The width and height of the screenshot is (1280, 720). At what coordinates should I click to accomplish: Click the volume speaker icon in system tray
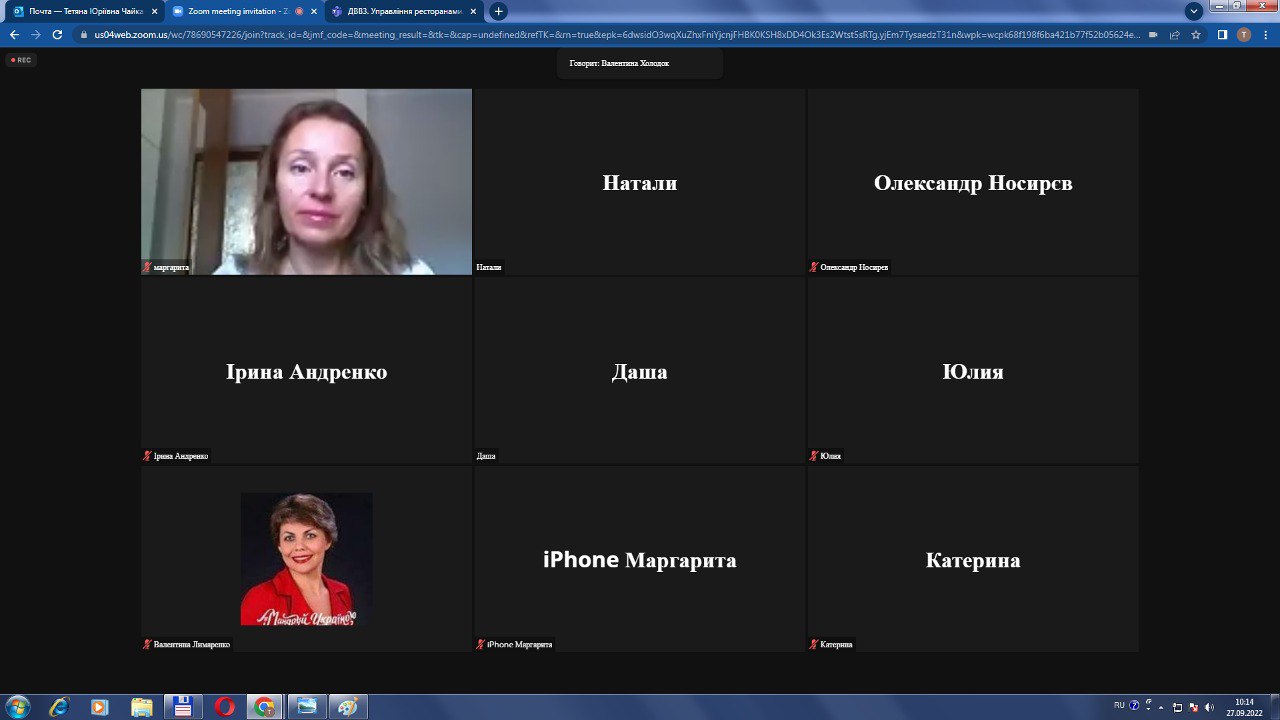(x=1209, y=707)
